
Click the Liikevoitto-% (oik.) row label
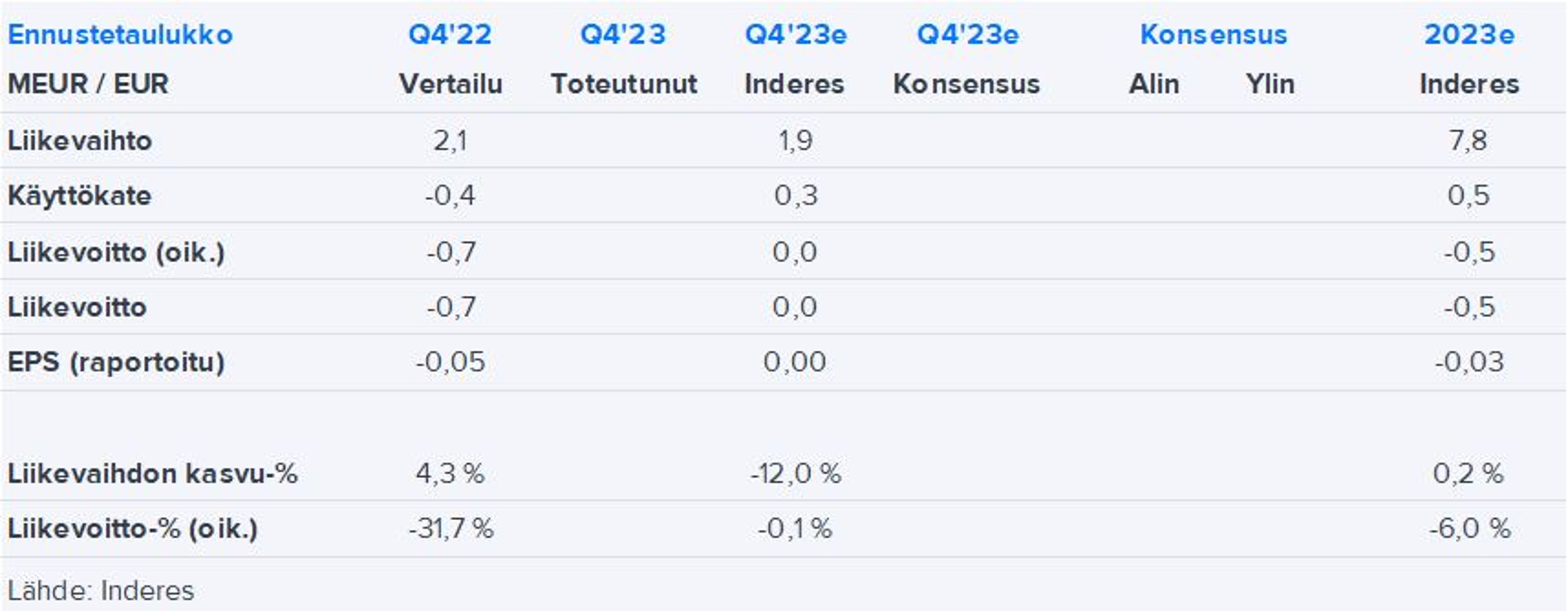click(132, 528)
